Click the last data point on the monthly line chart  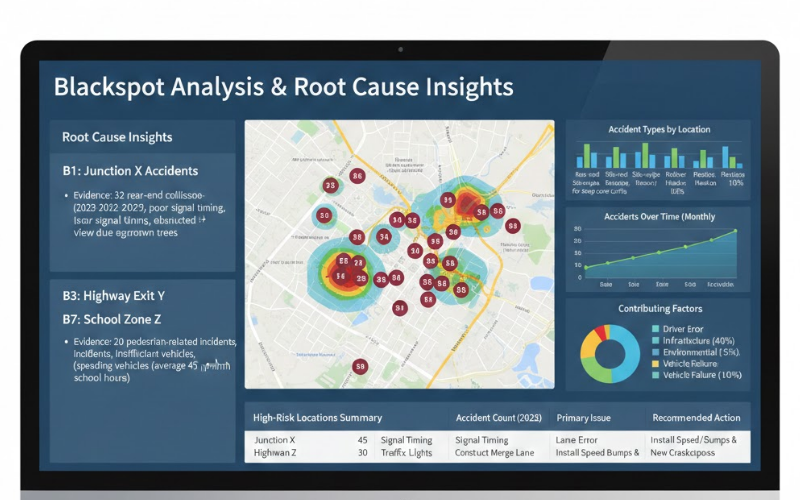pyautogui.click(x=736, y=231)
